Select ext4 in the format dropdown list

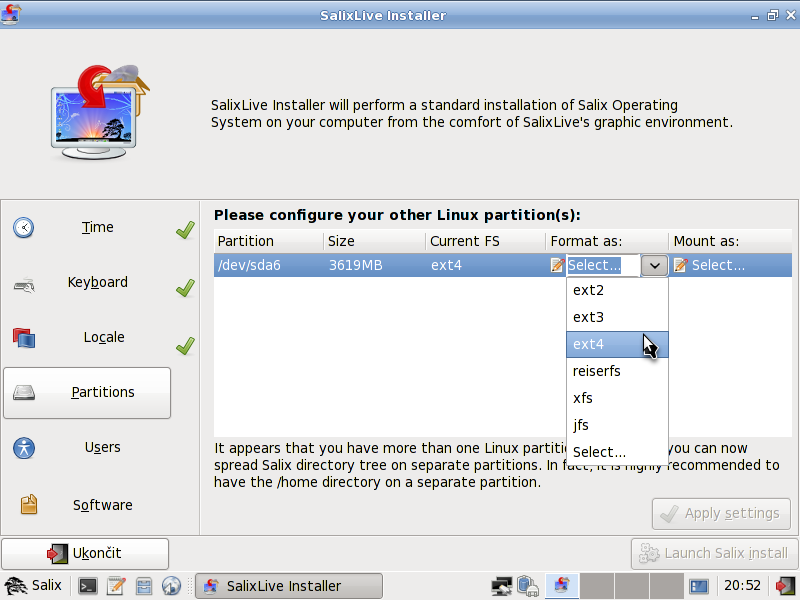coord(617,344)
